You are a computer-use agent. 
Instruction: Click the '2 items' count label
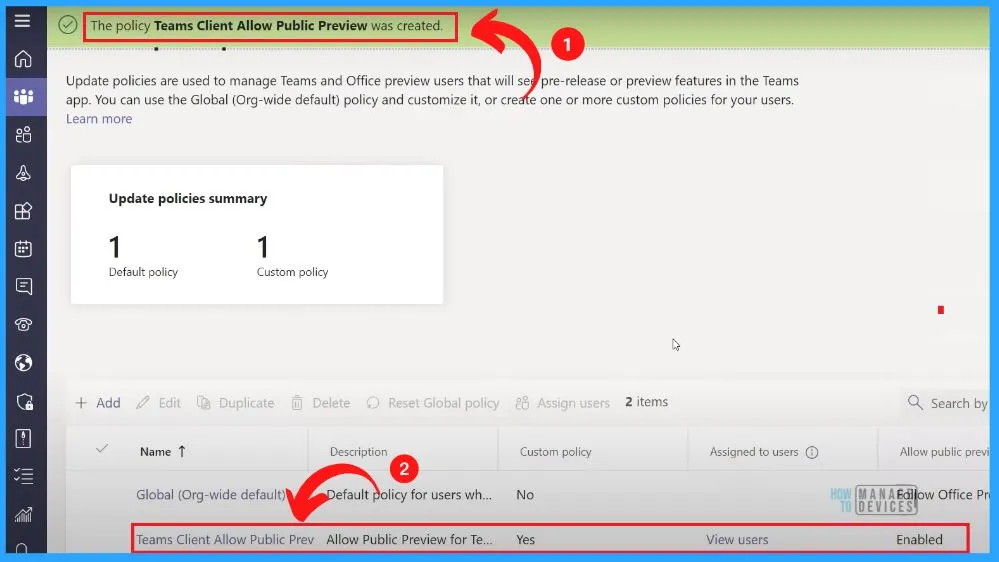point(646,401)
